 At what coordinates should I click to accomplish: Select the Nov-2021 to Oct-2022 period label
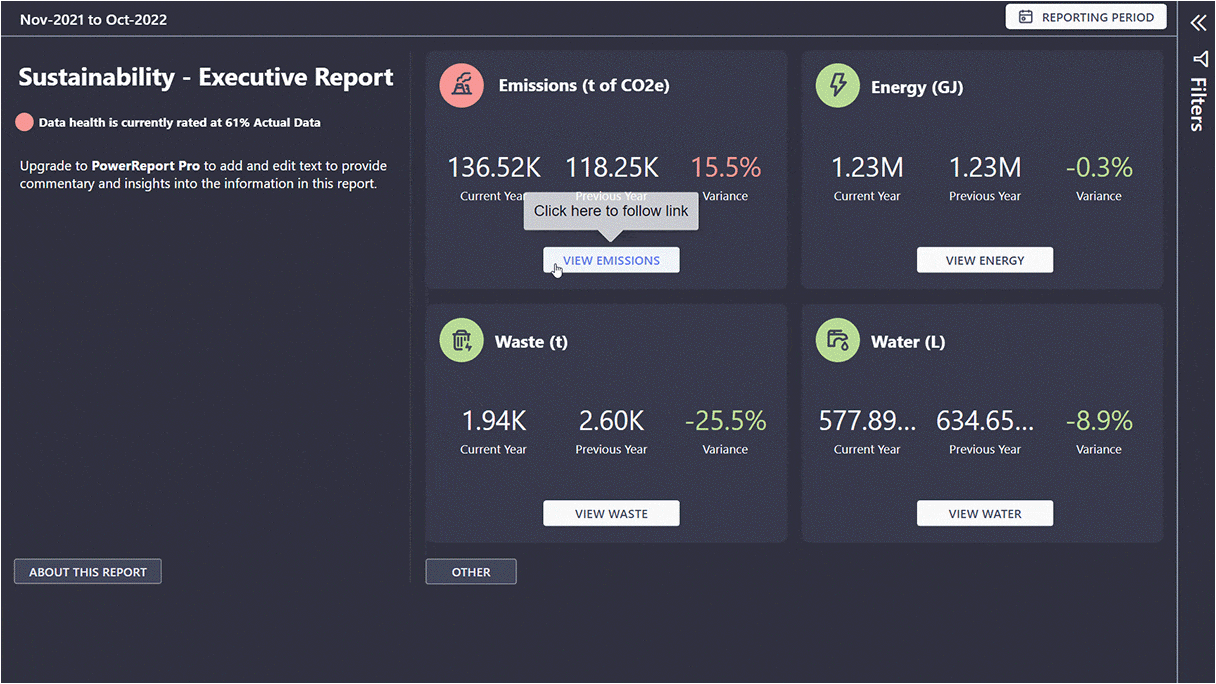click(x=93, y=19)
